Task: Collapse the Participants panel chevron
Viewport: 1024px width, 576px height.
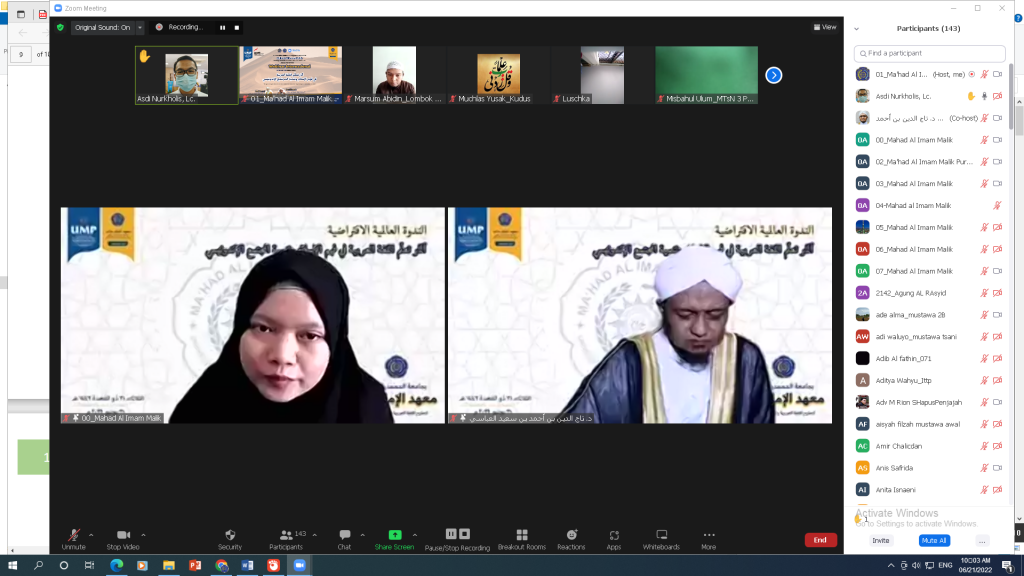Action: click(x=856, y=29)
